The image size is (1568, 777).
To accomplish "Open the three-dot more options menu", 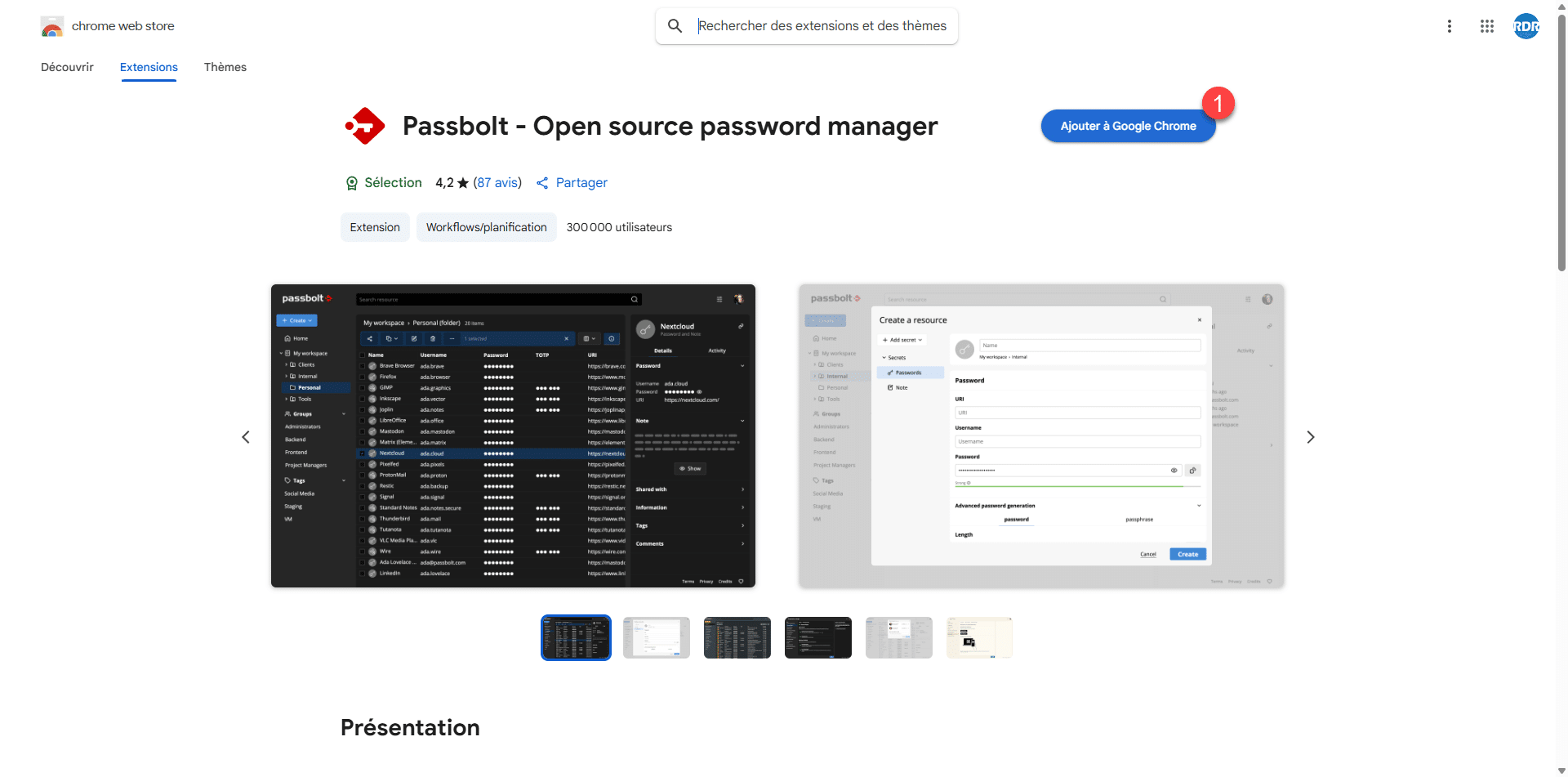I will (x=1449, y=26).
